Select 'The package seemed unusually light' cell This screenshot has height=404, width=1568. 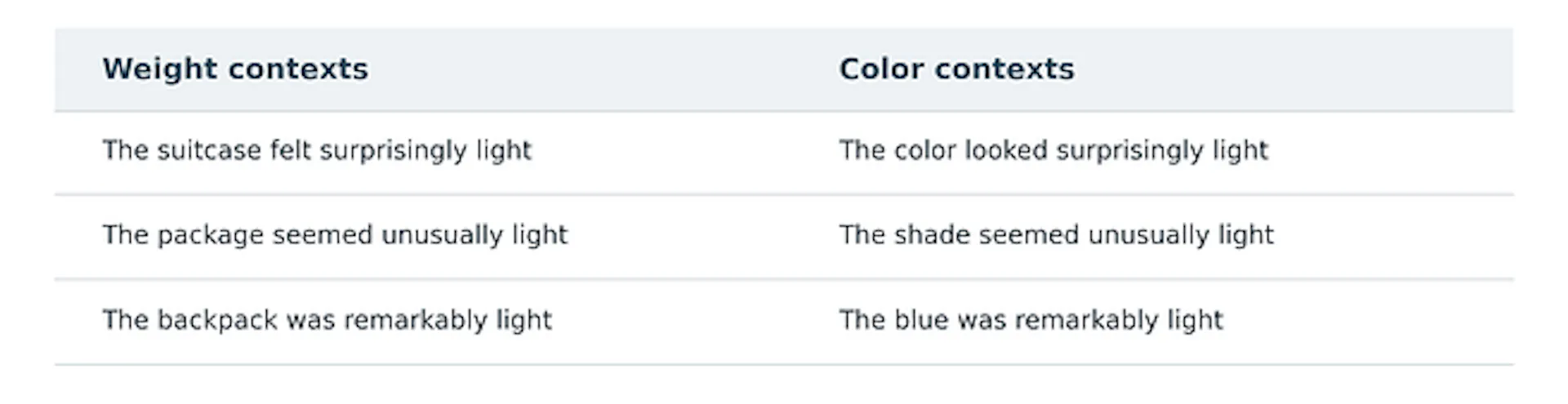pyautogui.click(x=335, y=235)
